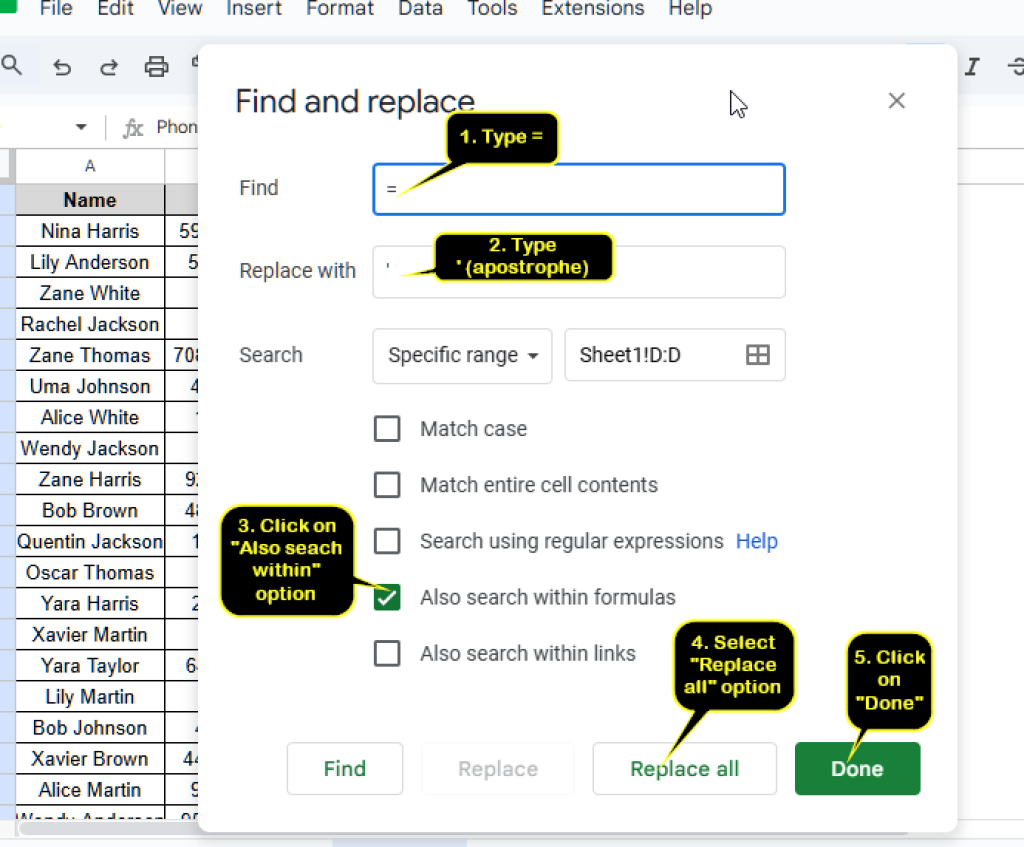
Task: Open the Print dialog via toolbar icon
Action: point(156,65)
